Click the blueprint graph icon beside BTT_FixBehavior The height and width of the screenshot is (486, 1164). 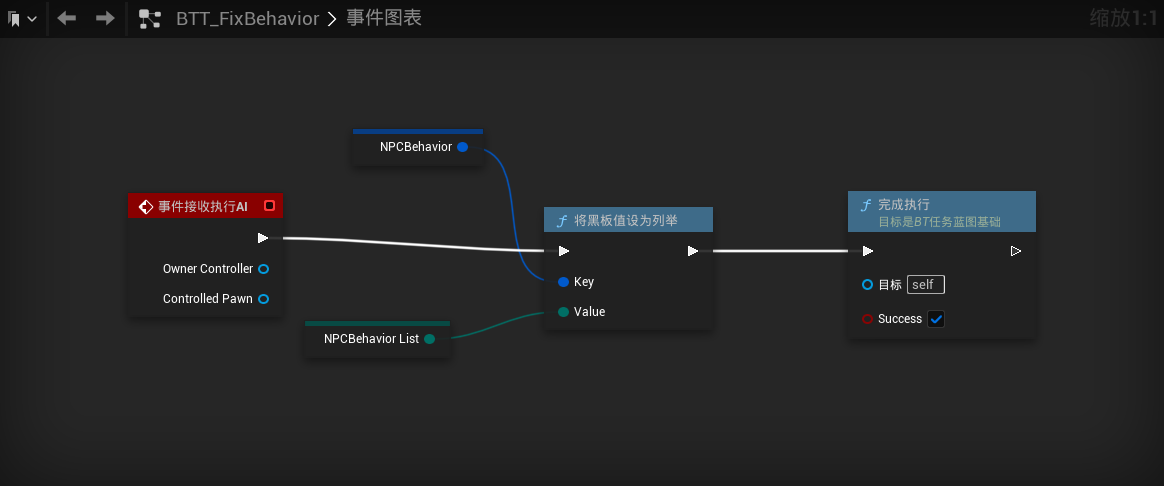(x=150, y=19)
